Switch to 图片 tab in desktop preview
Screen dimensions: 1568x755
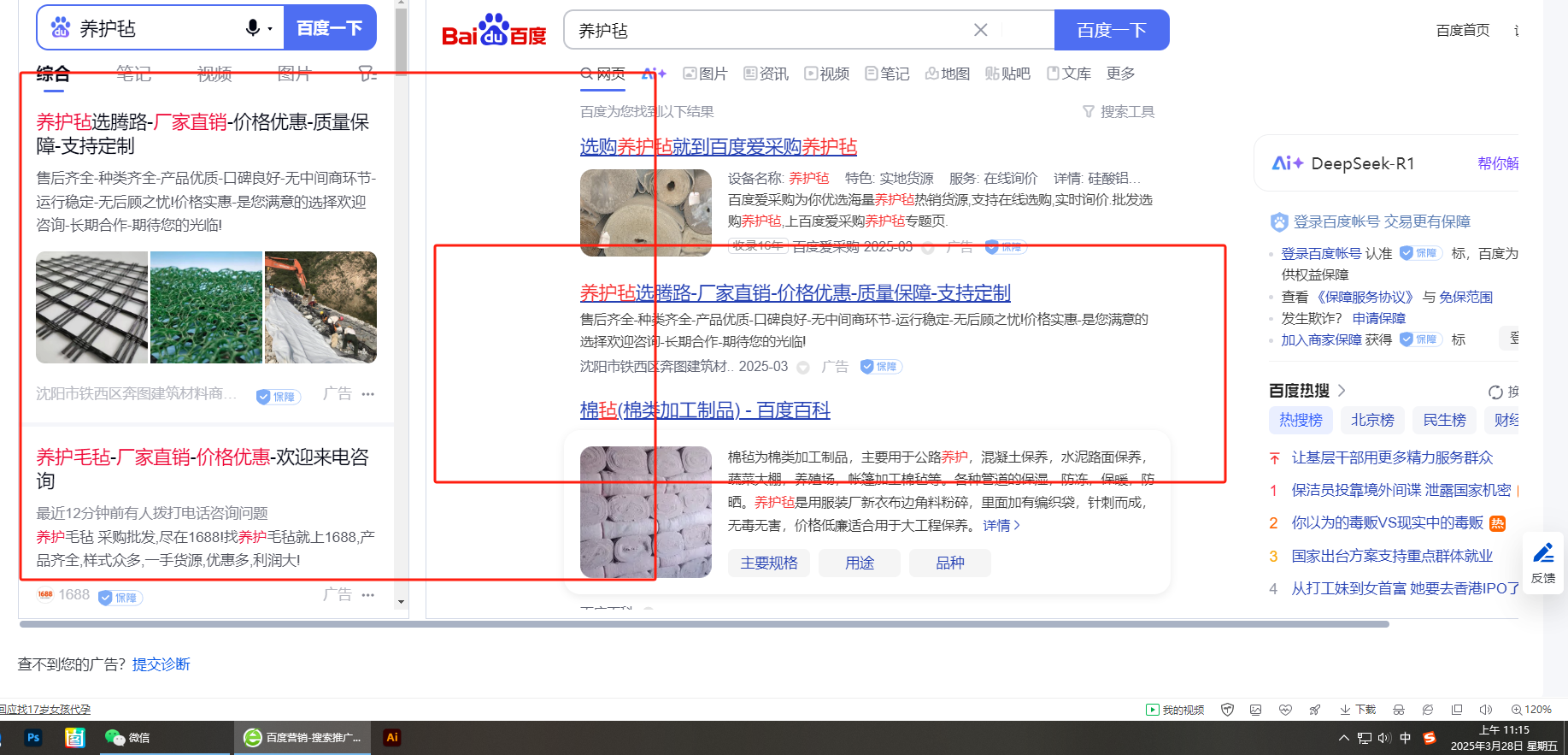(x=705, y=74)
